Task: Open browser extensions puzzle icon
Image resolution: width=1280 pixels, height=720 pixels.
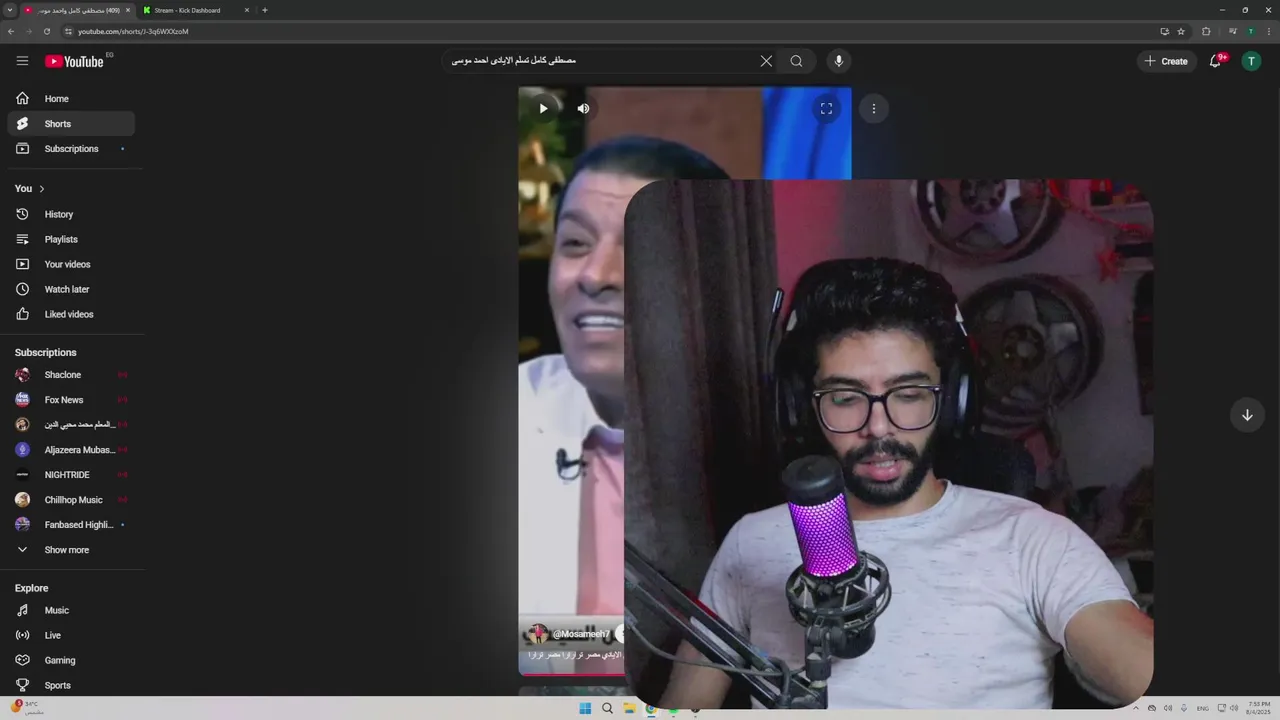Action: (x=1206, y=31)
